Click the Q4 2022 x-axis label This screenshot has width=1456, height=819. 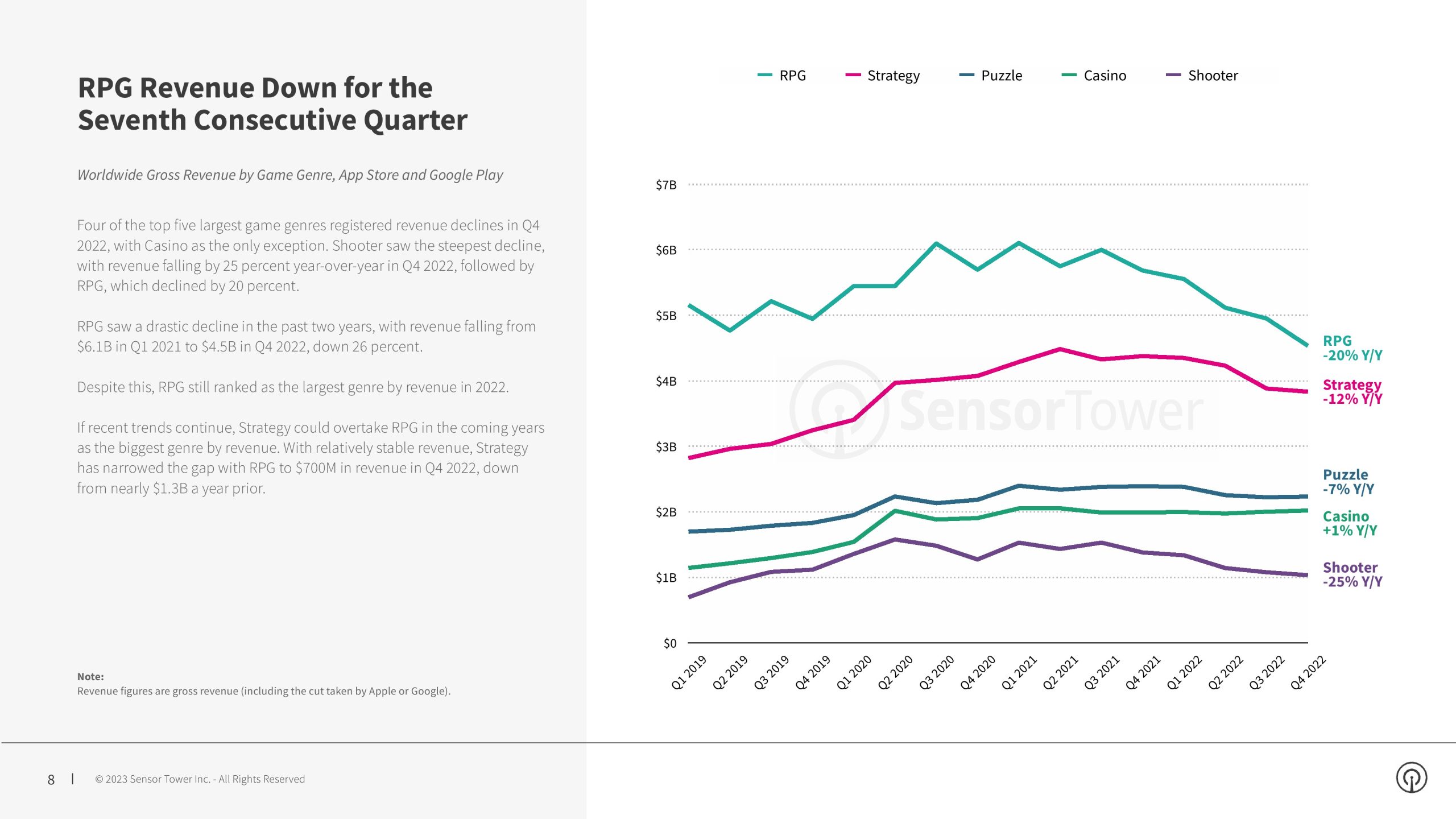[x=1308, y=672]
